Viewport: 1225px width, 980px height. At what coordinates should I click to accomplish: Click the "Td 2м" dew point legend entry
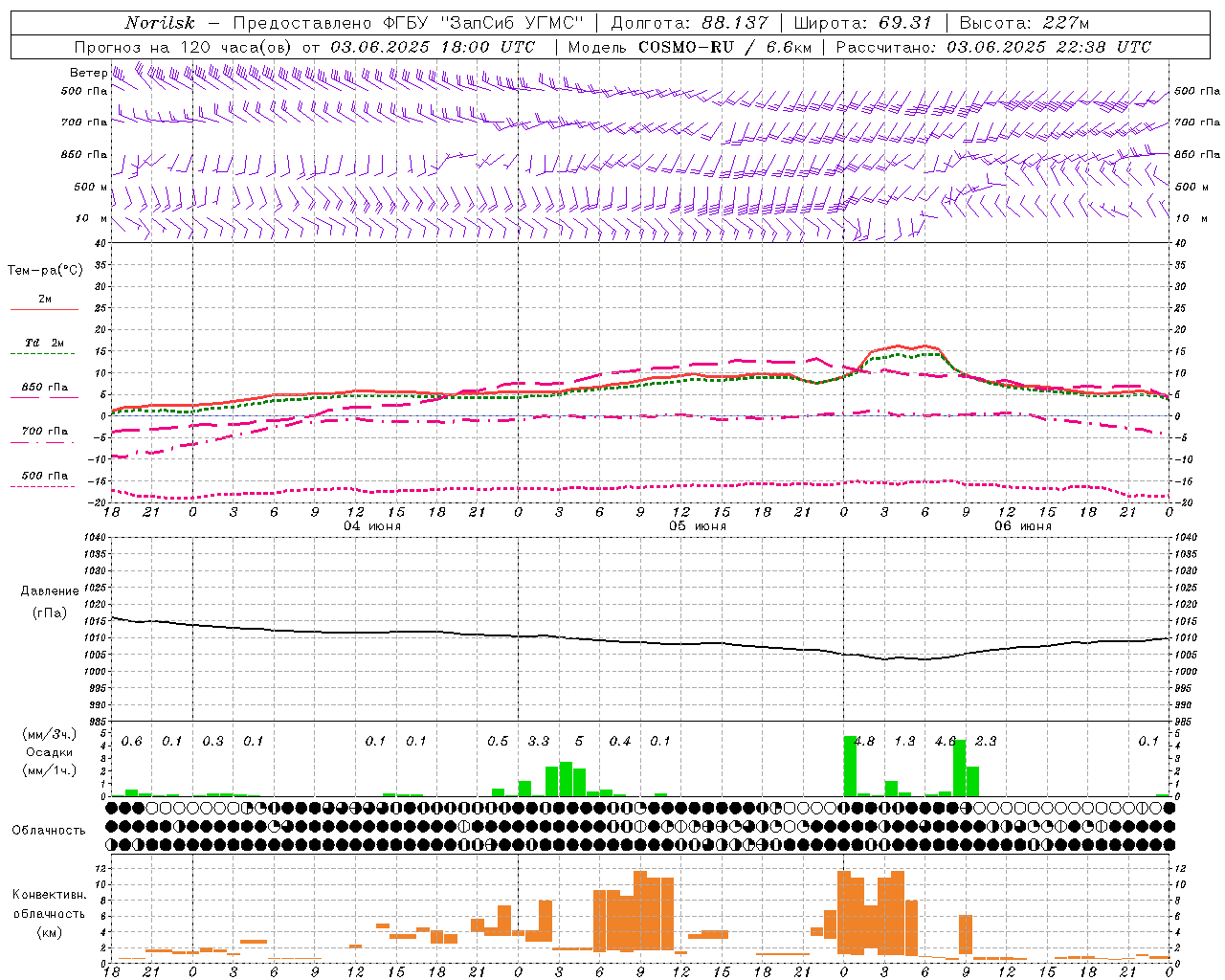(x=45, y=343)
